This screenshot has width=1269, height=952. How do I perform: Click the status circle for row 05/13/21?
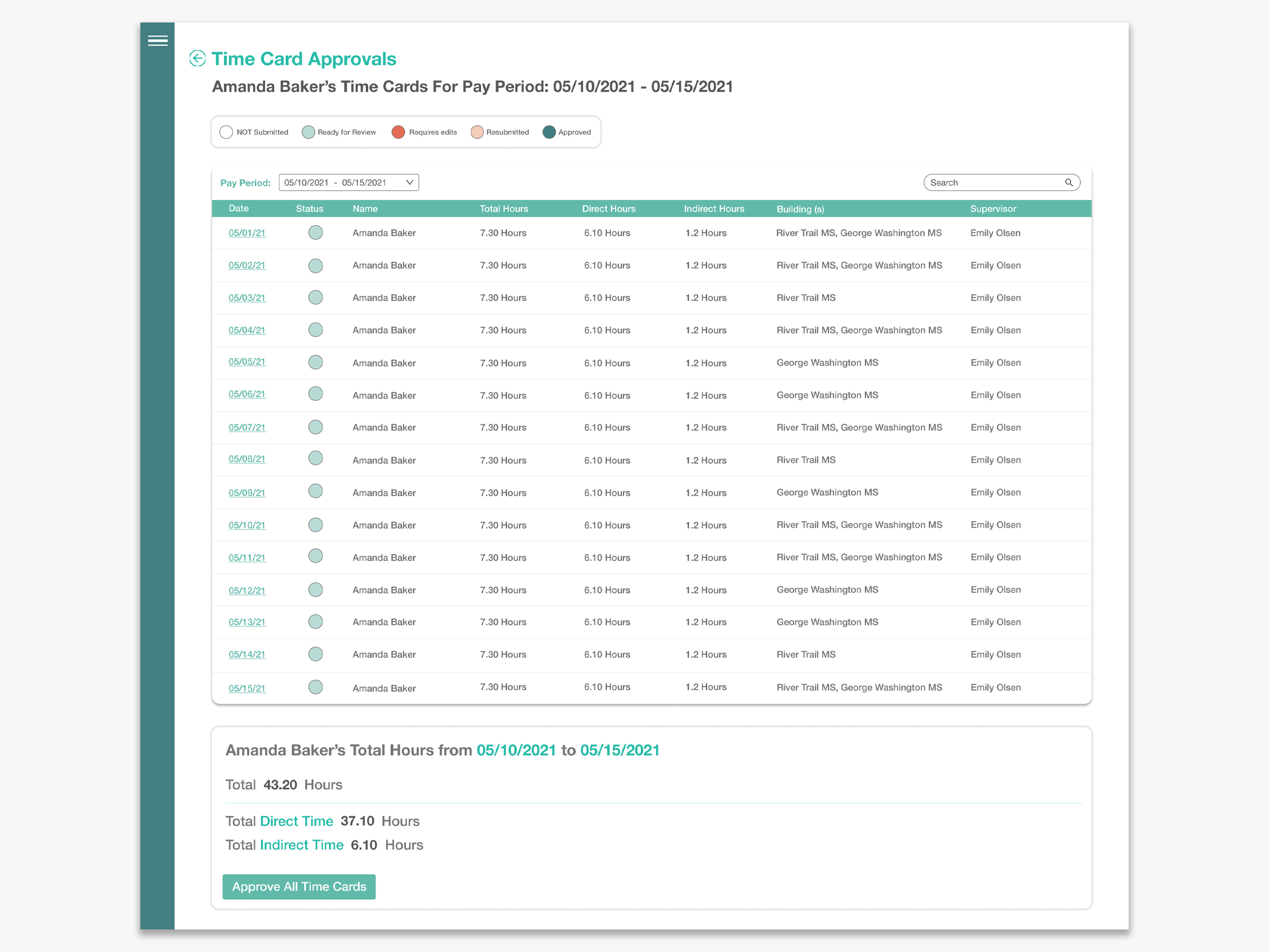click(315, 621)
